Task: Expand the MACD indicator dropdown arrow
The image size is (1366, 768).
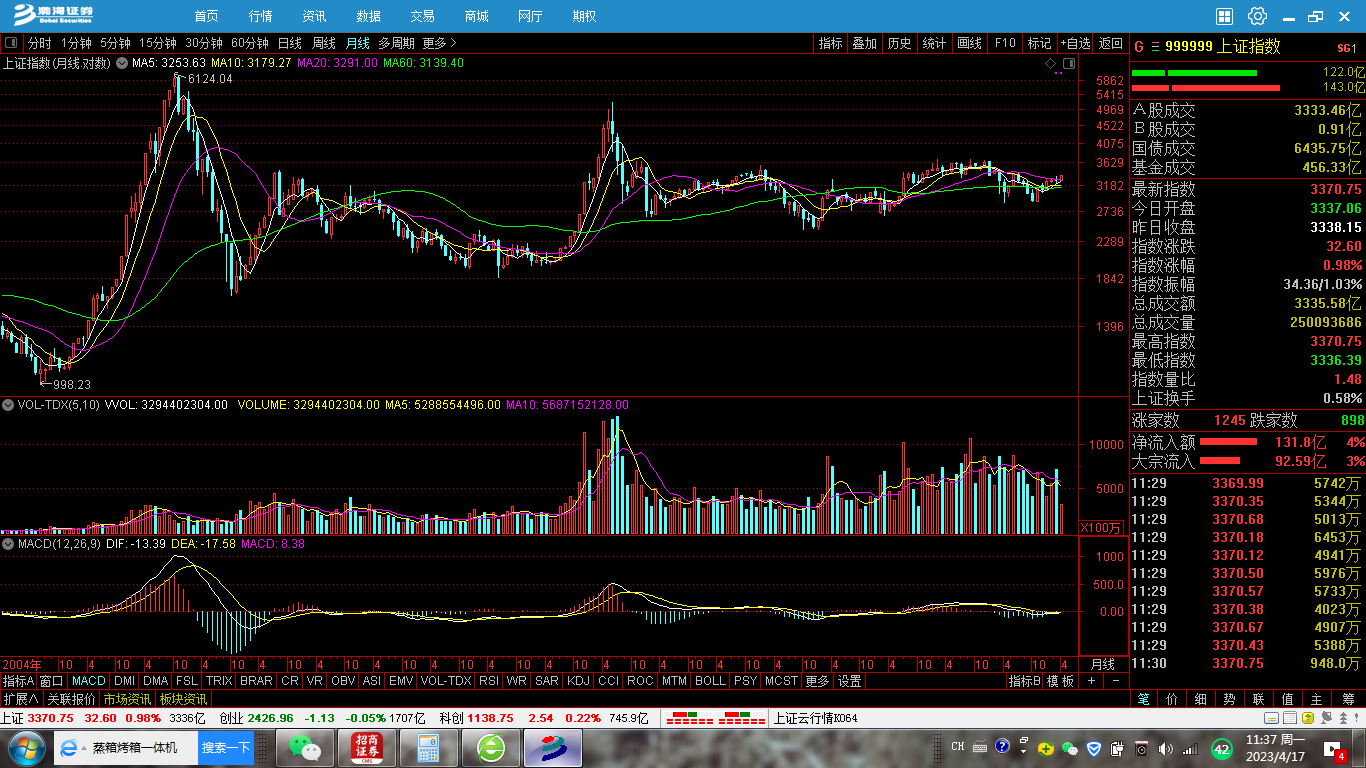Action: click(8, 544)
